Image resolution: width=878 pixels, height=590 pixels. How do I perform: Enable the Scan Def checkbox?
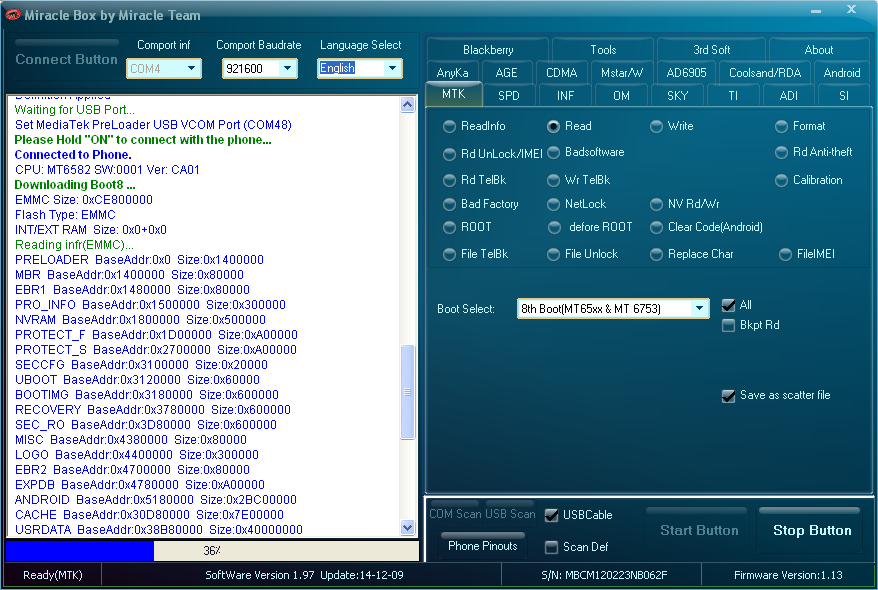[x=551, y=547]
